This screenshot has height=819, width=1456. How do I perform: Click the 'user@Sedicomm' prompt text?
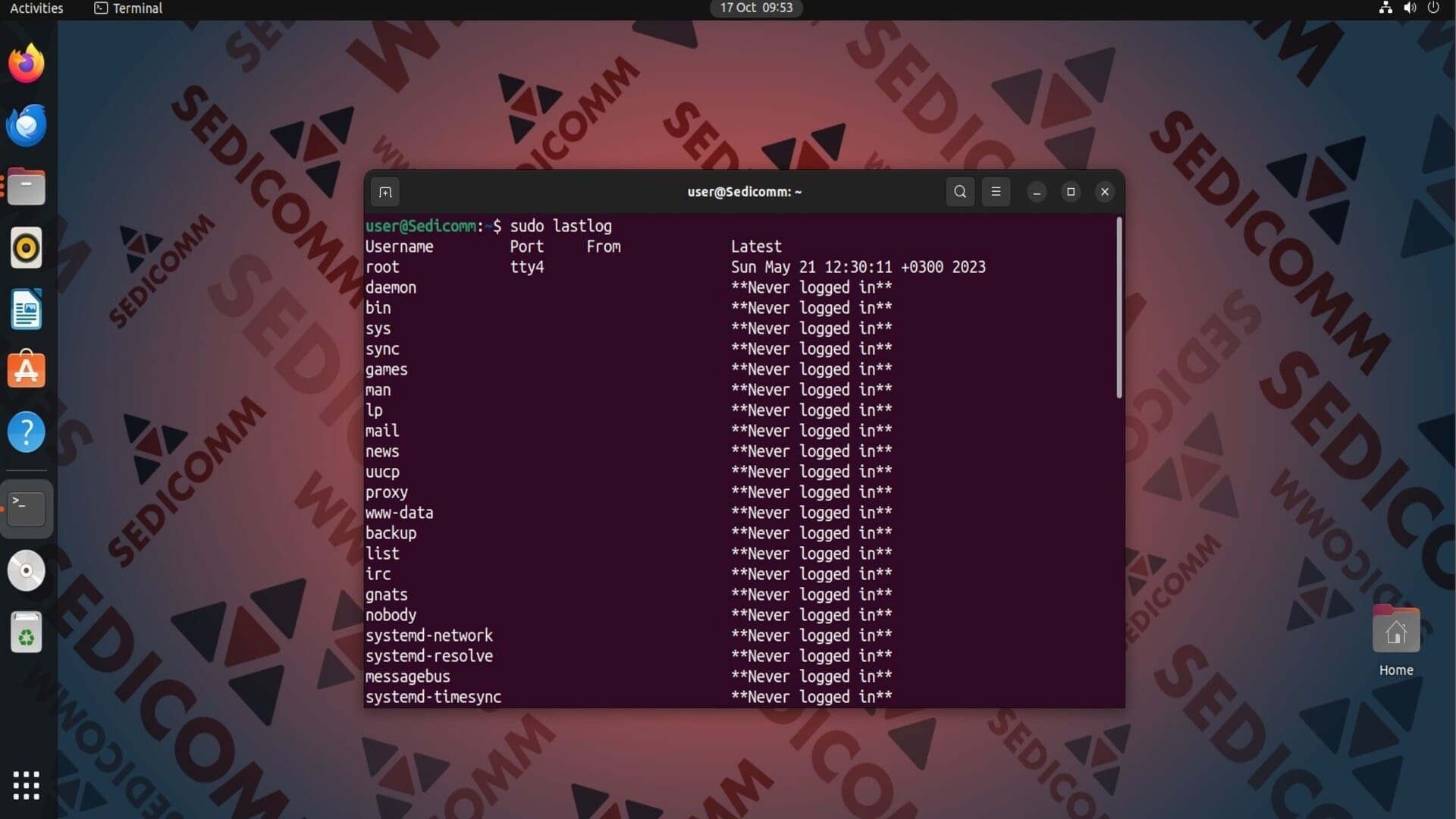tap(421, 226)
